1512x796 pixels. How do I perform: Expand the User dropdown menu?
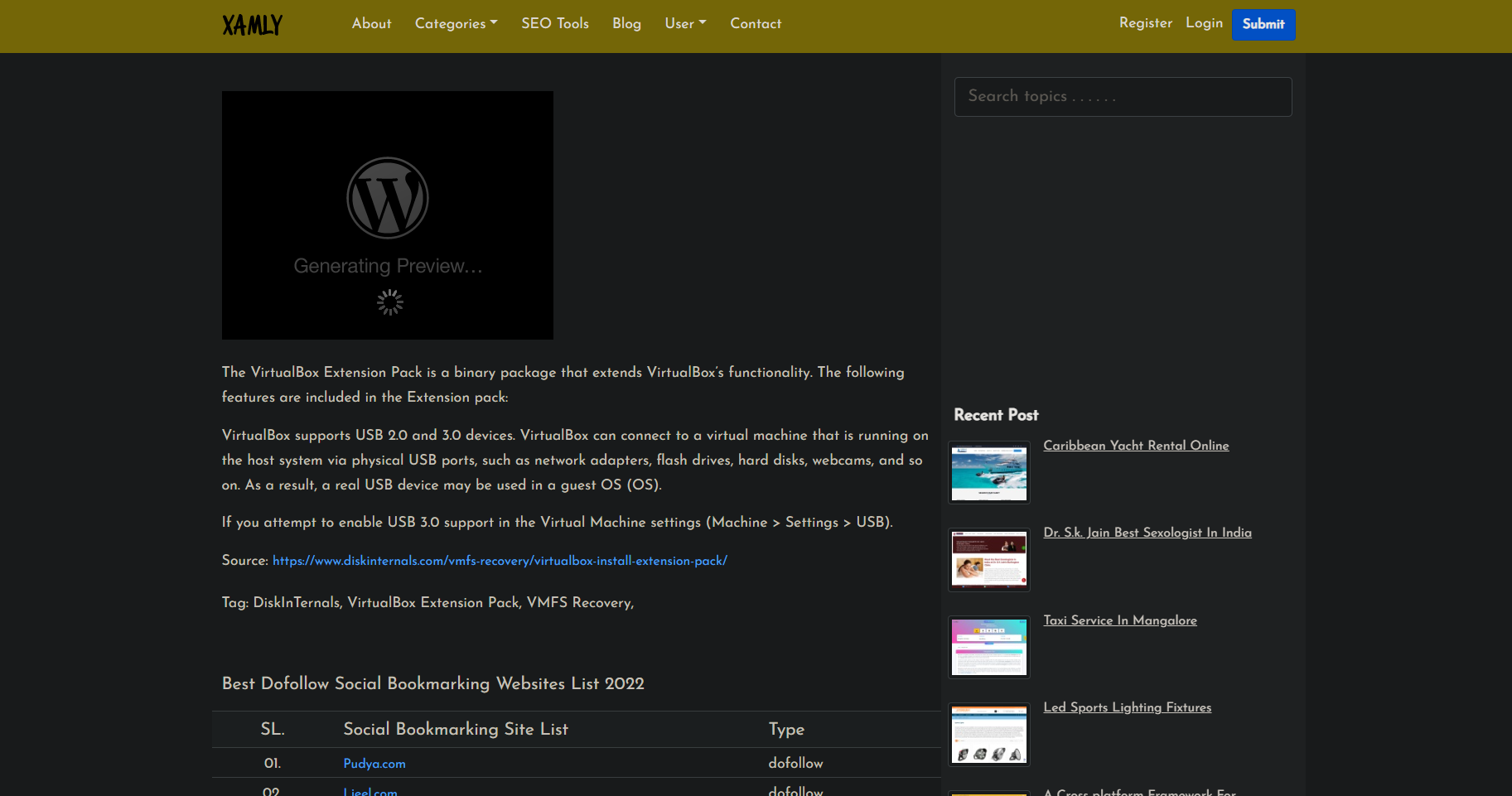tap(685, 23)
